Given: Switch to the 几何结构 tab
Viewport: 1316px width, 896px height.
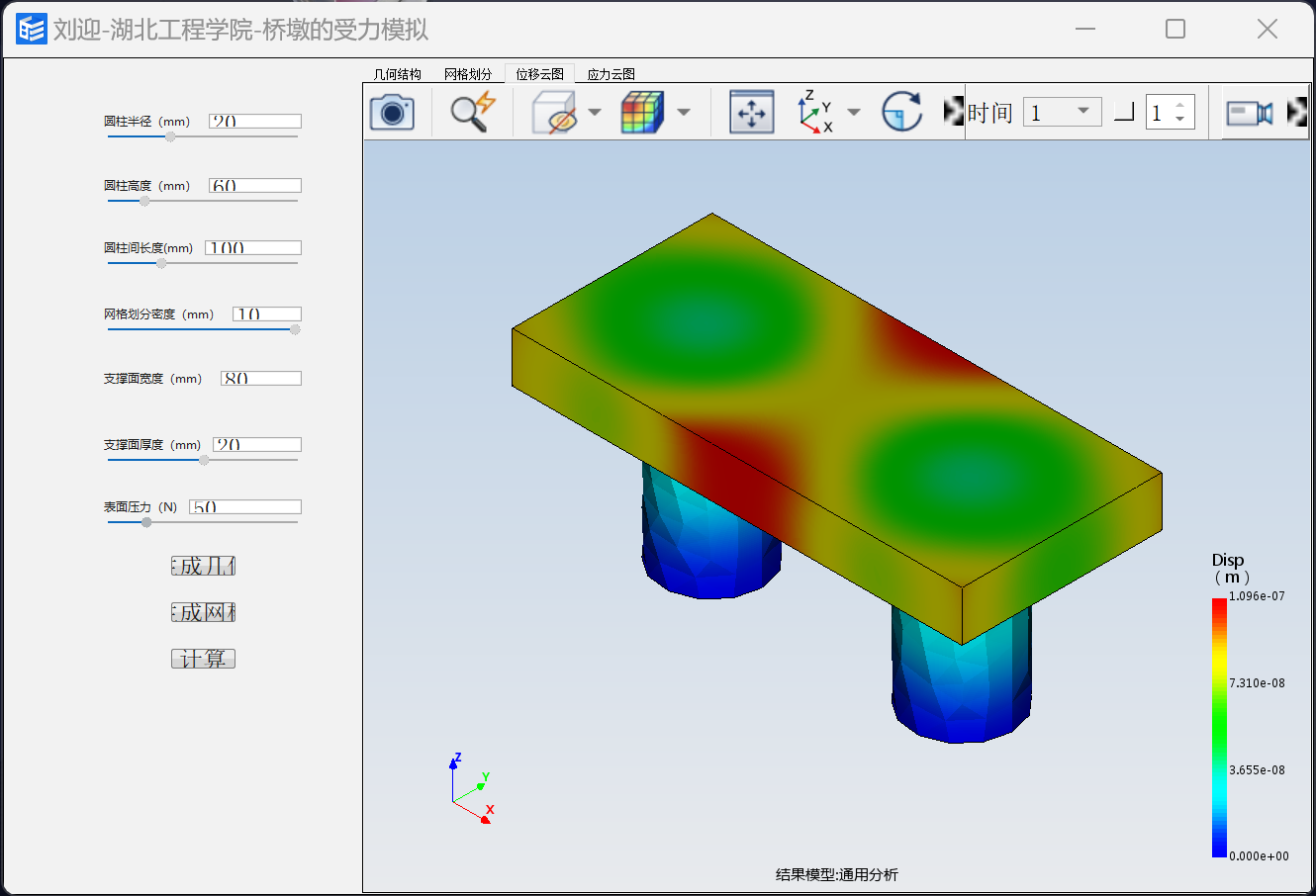Looking at the screenshot, I should coord(398,74).
